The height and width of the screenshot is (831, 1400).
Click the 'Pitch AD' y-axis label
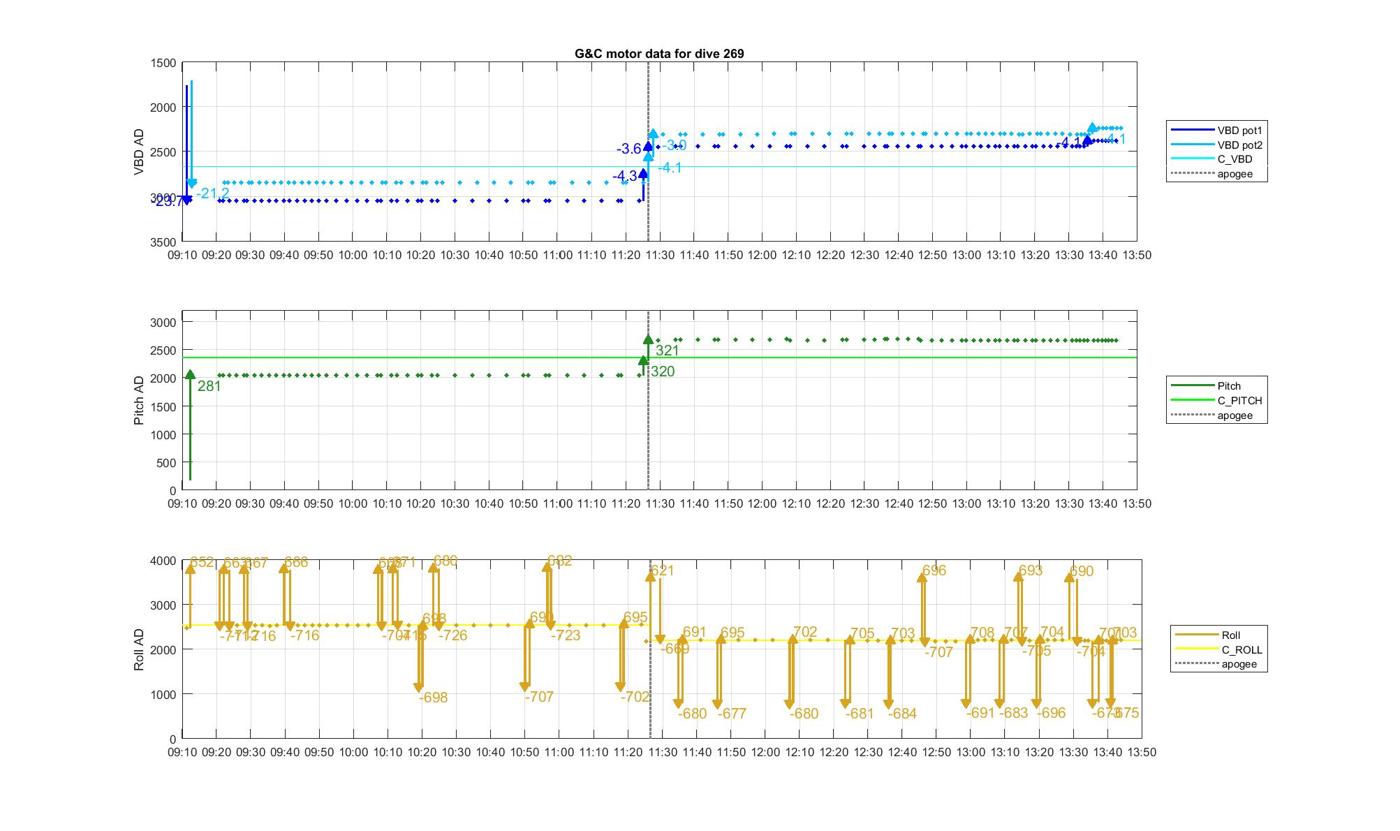139,400
